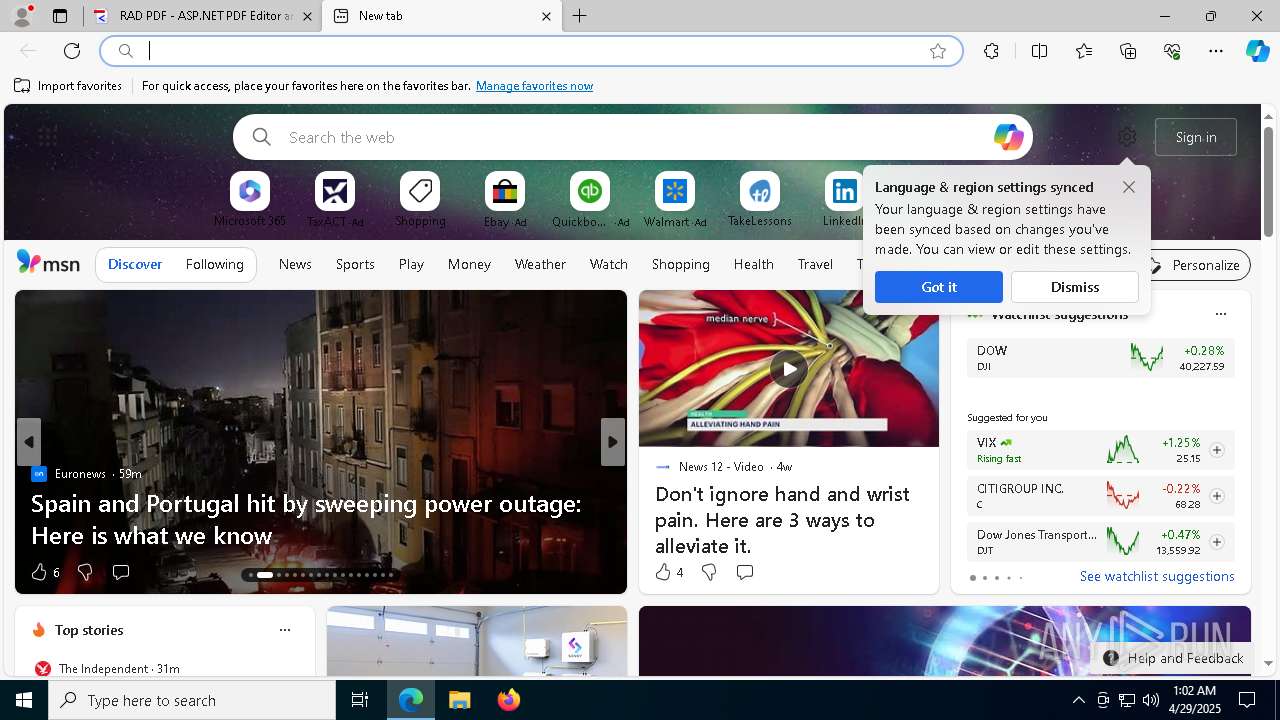The height and width of the screenshot is (720, 1280).
Task: Focus the Search the web field
Action: click(x=633, y=137)
